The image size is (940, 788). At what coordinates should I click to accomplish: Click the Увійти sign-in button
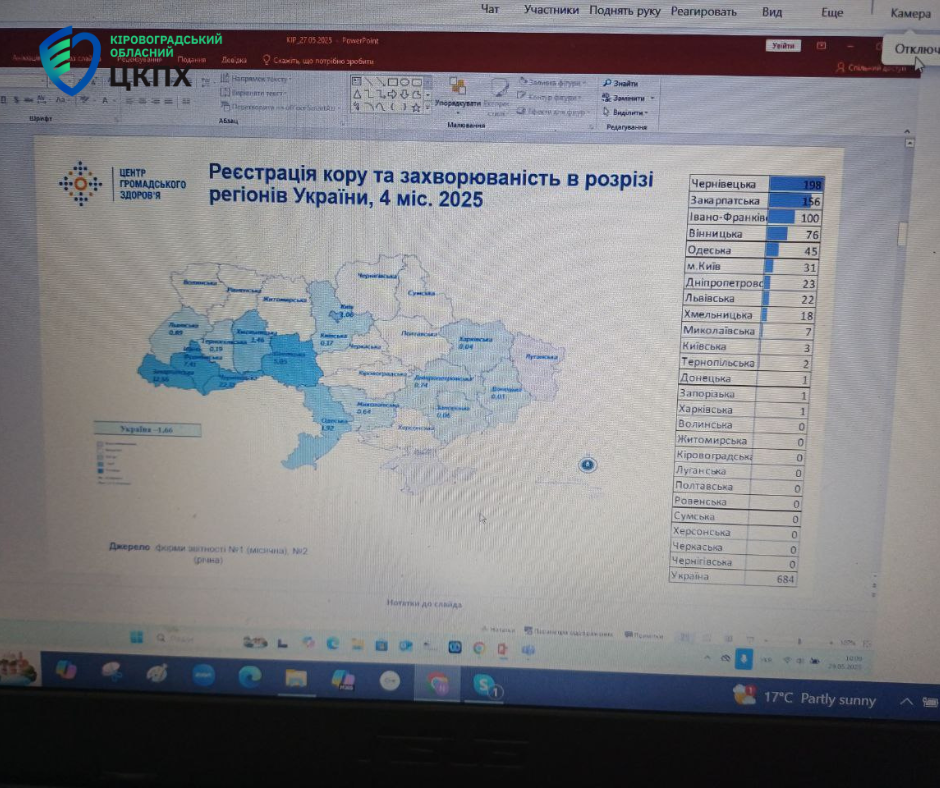point(783,46)
